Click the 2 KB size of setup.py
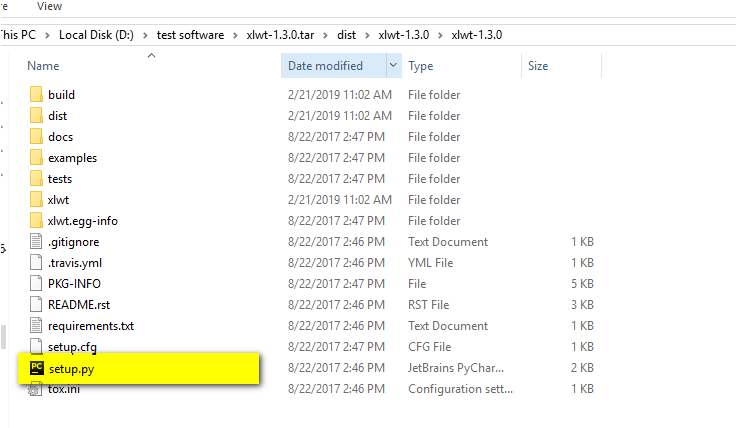 [582, 368]
